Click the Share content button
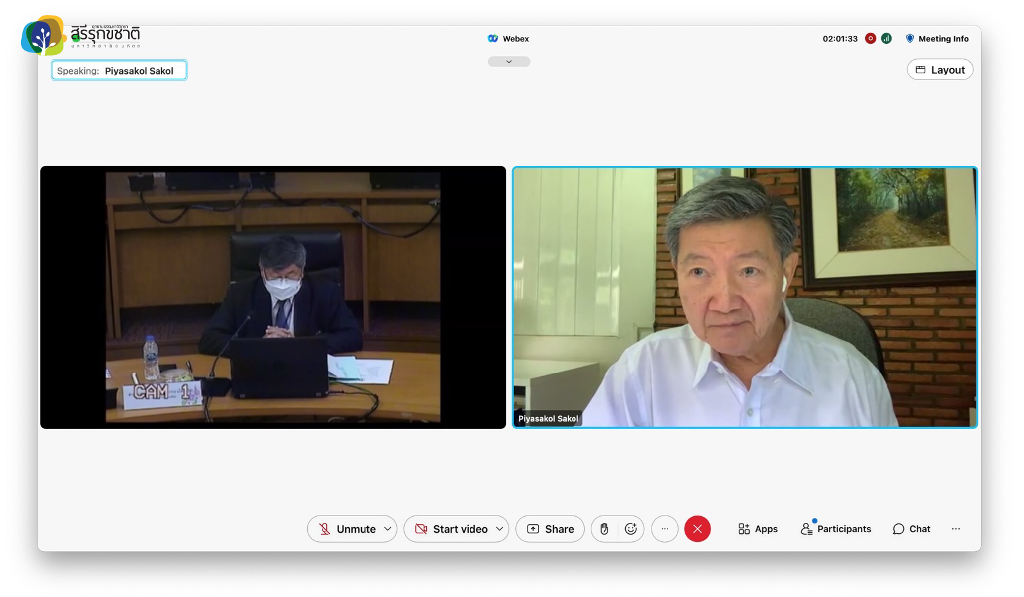Viewport: 1024px width, 597px height. 550,529
